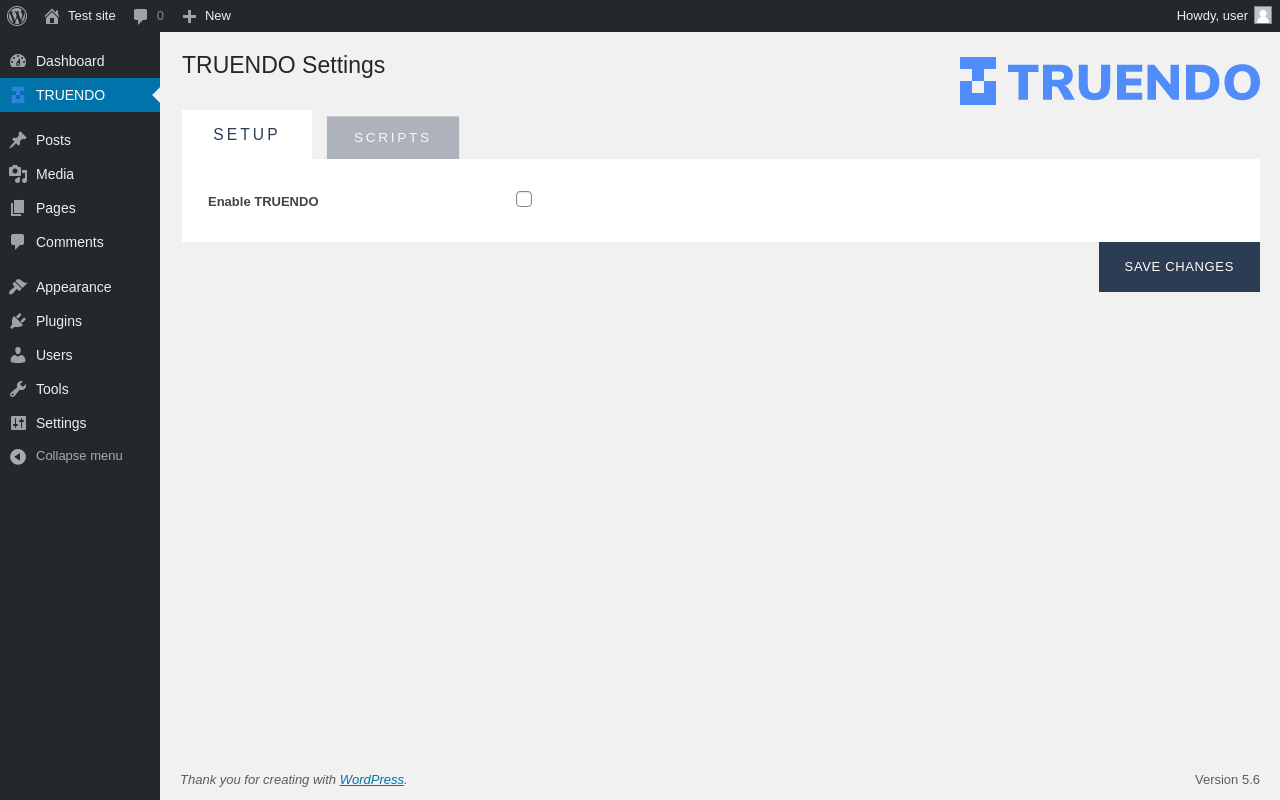This screenshot has width=1280, height=800.
Task: Follow the WordPress footer link
Action: coord(372,779)
